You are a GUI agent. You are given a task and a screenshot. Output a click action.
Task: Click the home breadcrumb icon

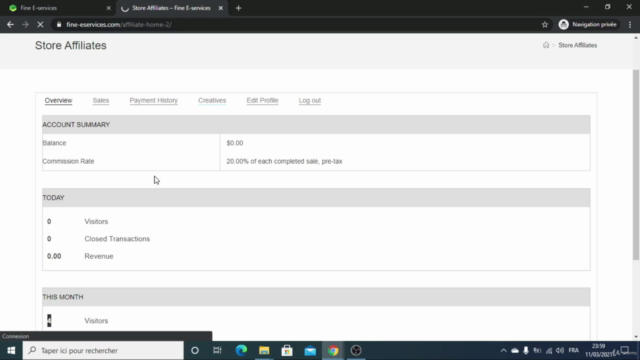546,45
